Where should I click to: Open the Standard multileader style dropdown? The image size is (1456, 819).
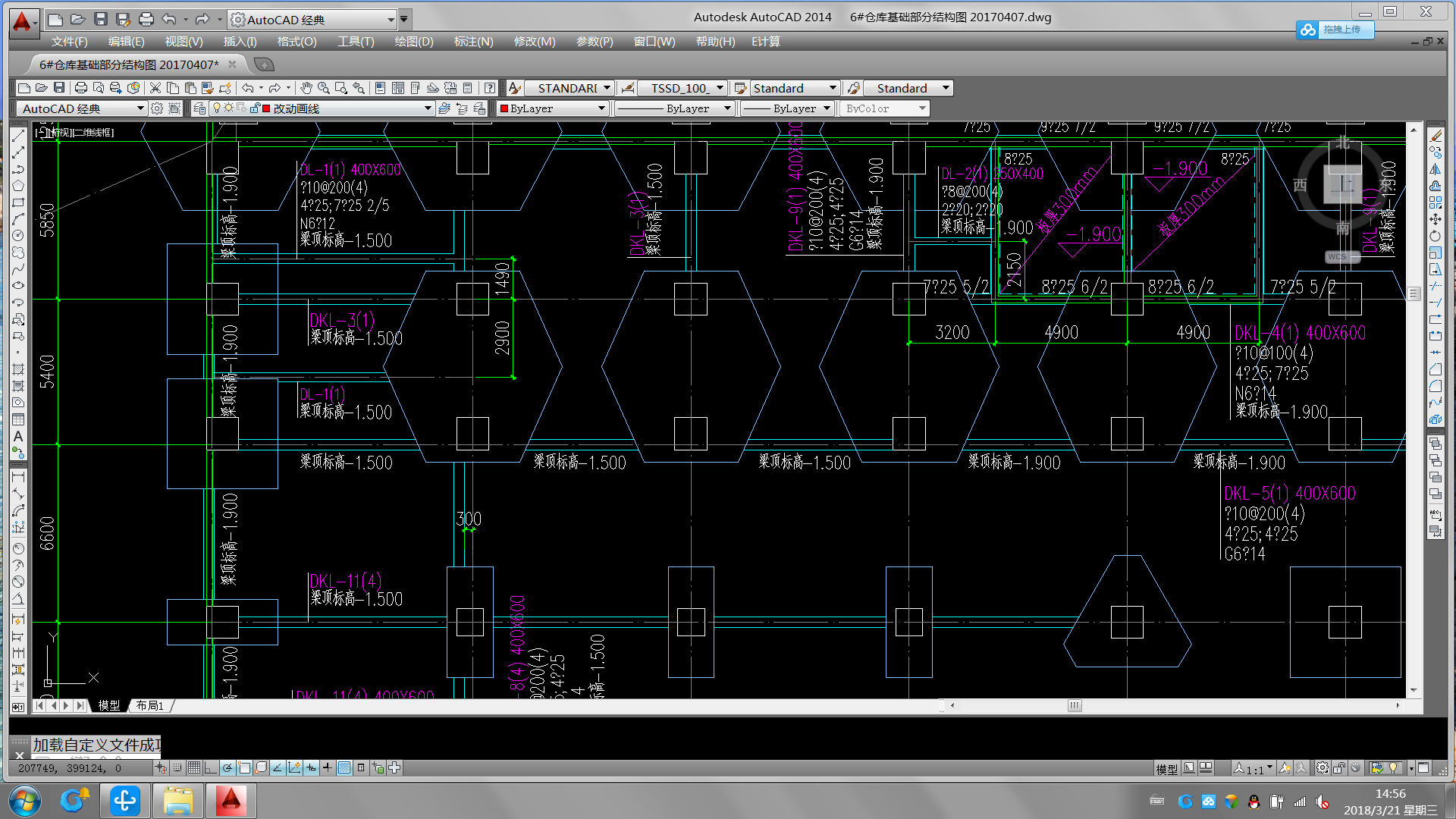(x=908, y=88)
